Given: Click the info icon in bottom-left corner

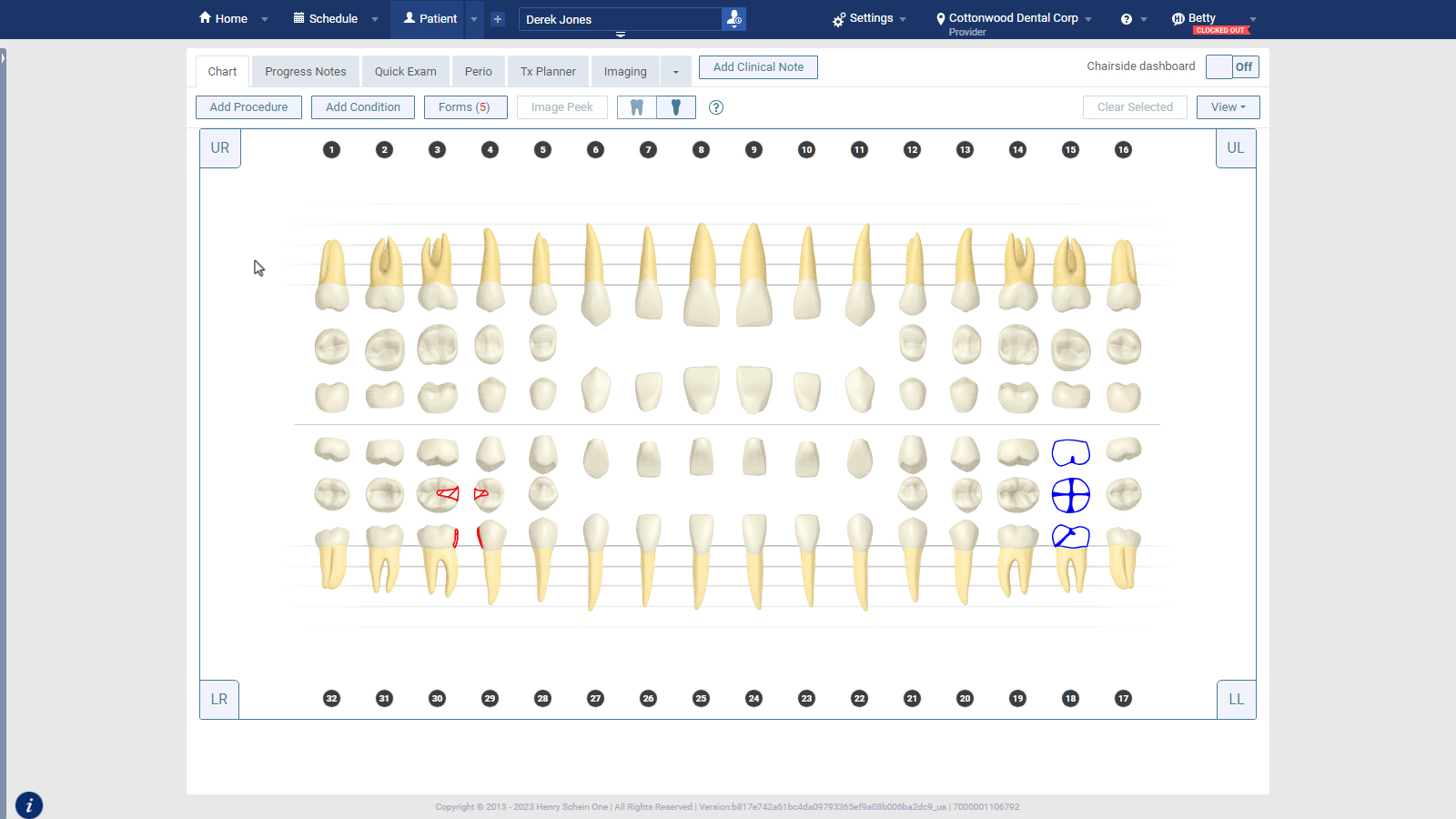Looking at the screenshot, I should click(29, 805).
